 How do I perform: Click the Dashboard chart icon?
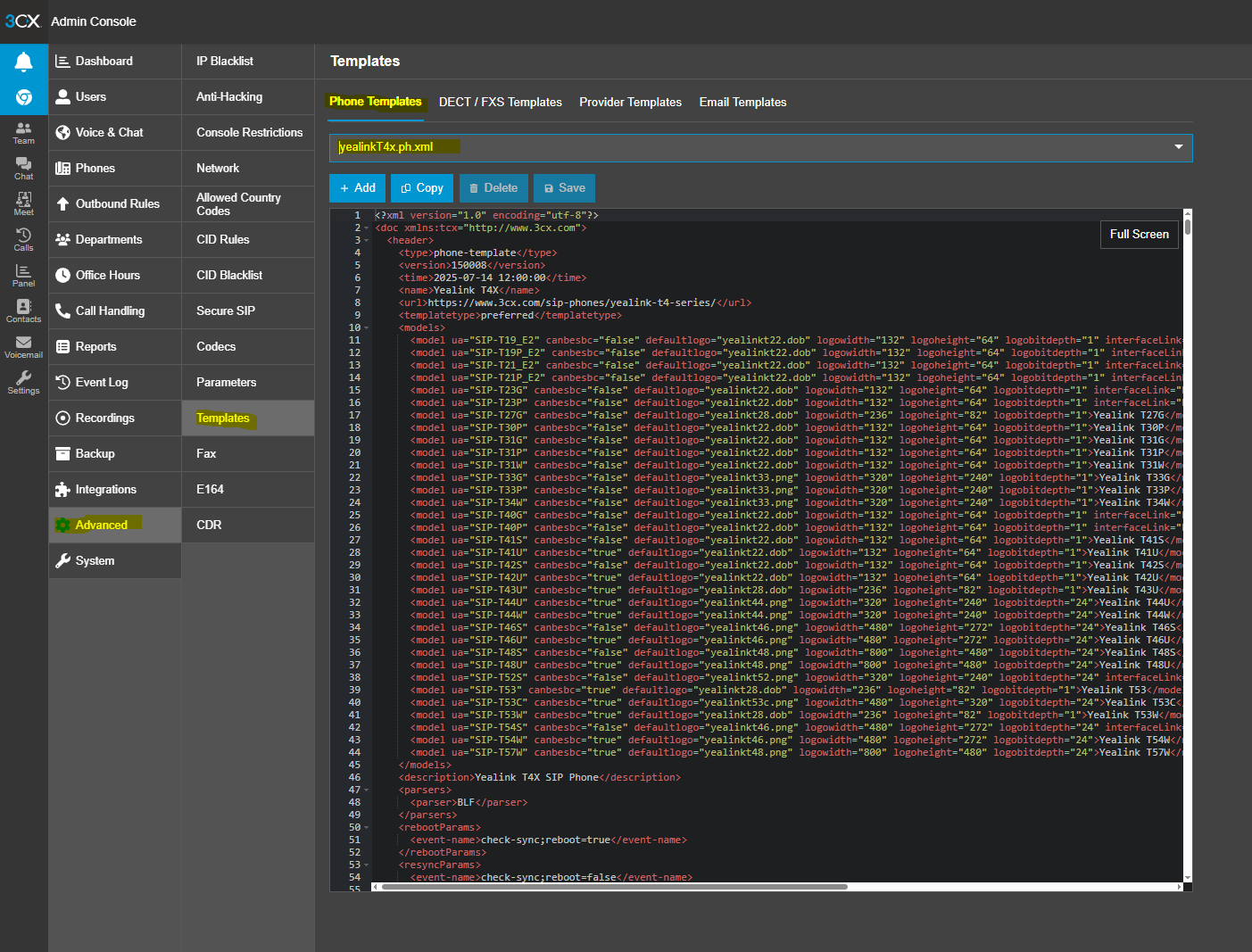click(x=62, y=61)
